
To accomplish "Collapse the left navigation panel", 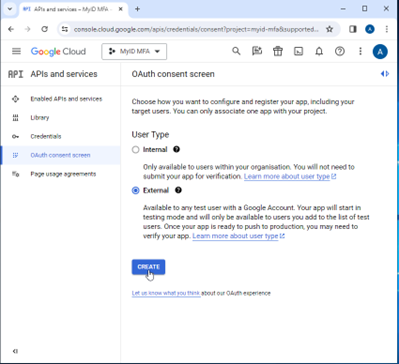I will 15,351.
